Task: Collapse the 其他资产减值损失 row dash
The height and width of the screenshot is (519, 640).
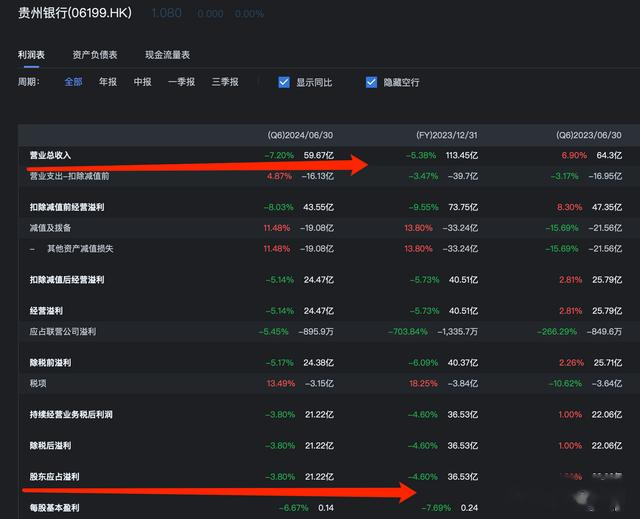Action: [x=32, y=249]
